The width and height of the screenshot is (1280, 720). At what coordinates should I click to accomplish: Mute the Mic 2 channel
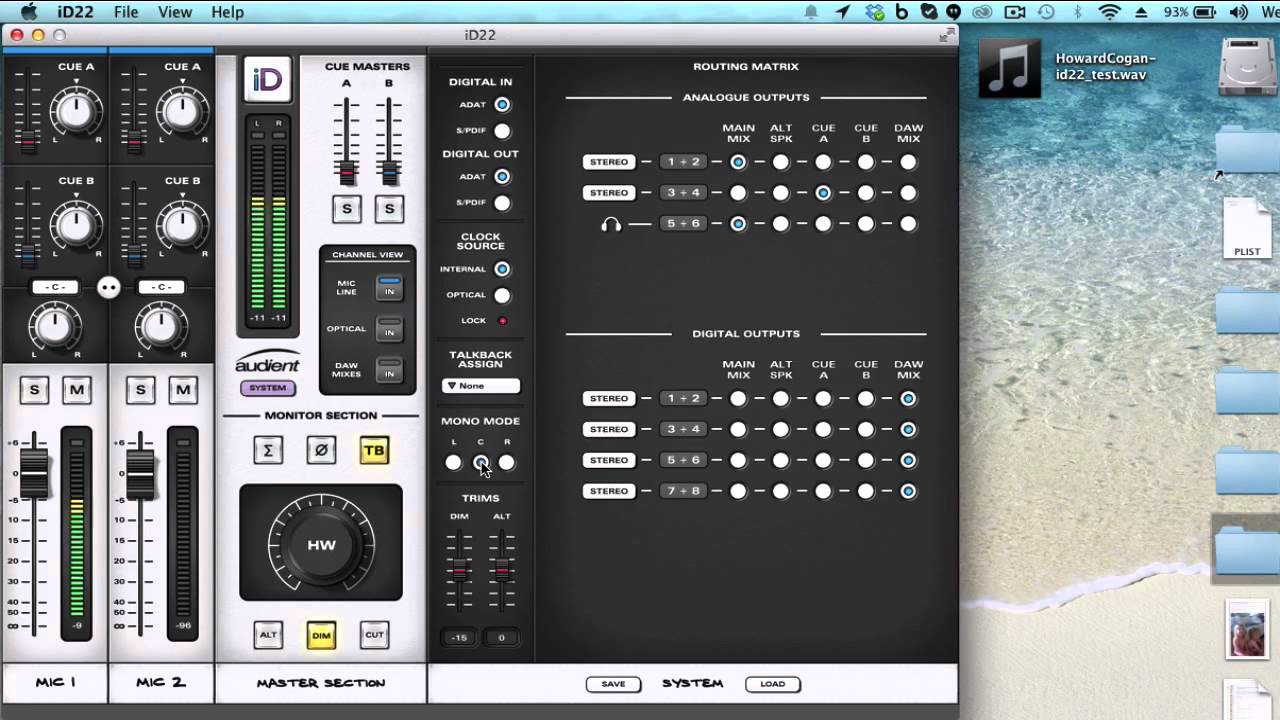pos(182,390)
